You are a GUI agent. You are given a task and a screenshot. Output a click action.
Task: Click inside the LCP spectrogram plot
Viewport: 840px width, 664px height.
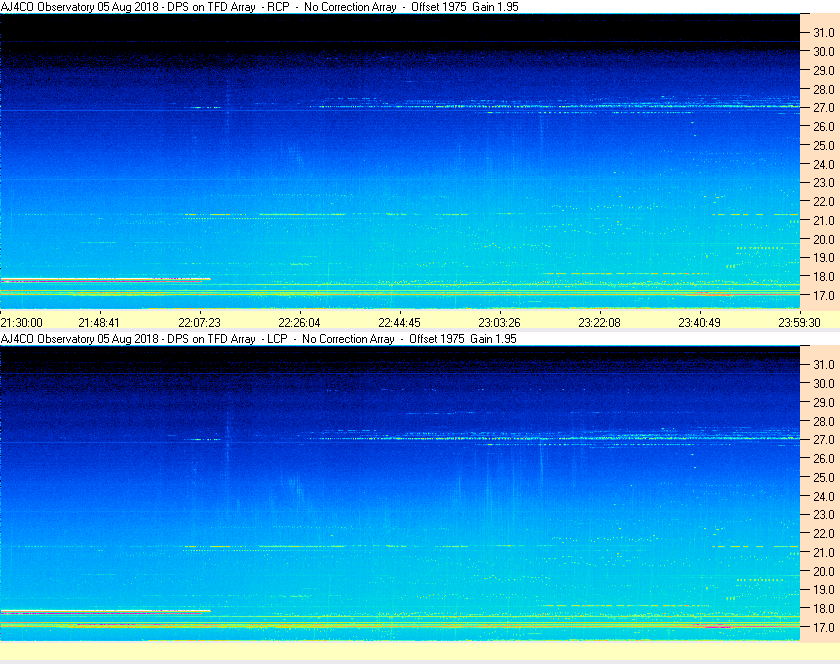400,493
